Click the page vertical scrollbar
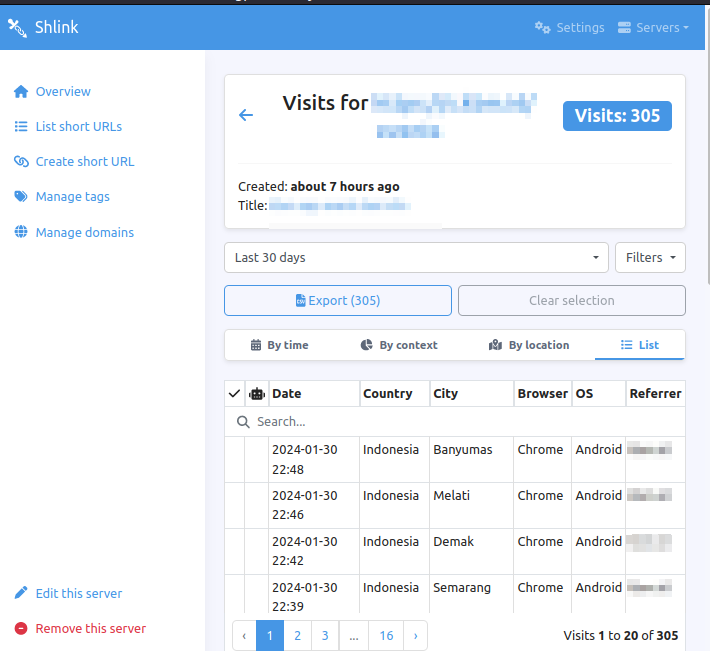Screen dimensions: 710x651 pos(707,145)
